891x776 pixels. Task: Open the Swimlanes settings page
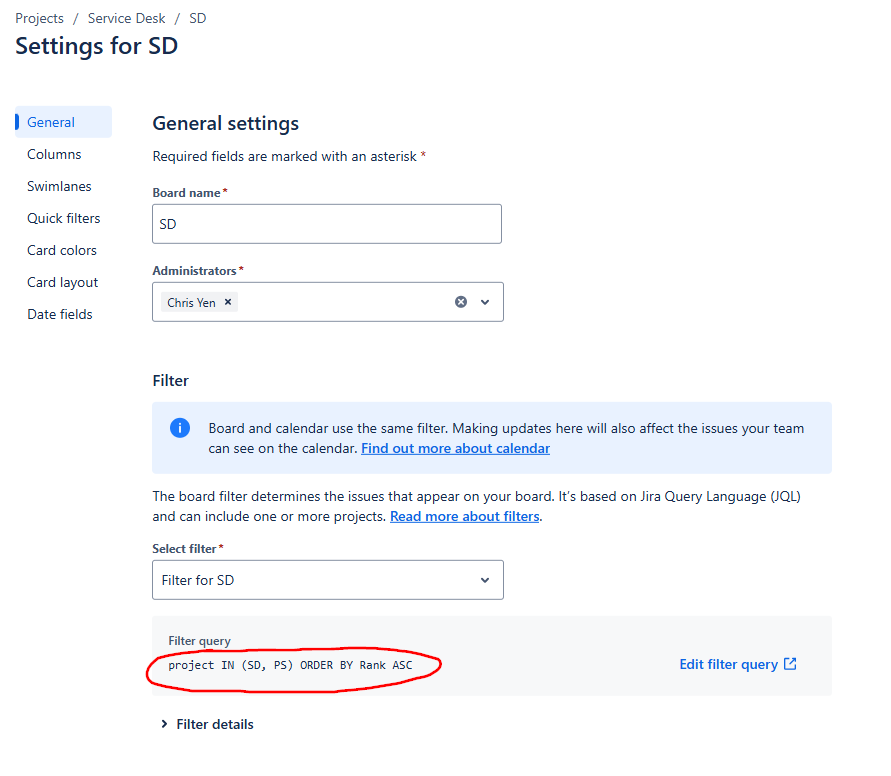click(x=59, y=185)
